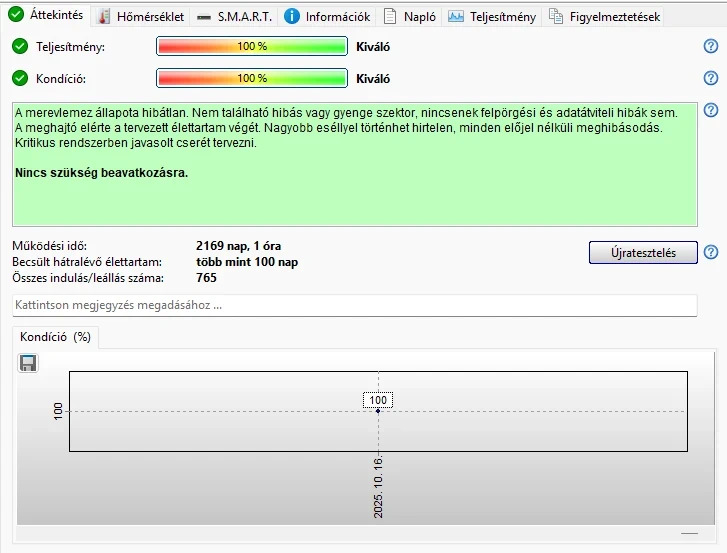Click the 'Összes indulás/leállás száma:' label

pos(88,278)
